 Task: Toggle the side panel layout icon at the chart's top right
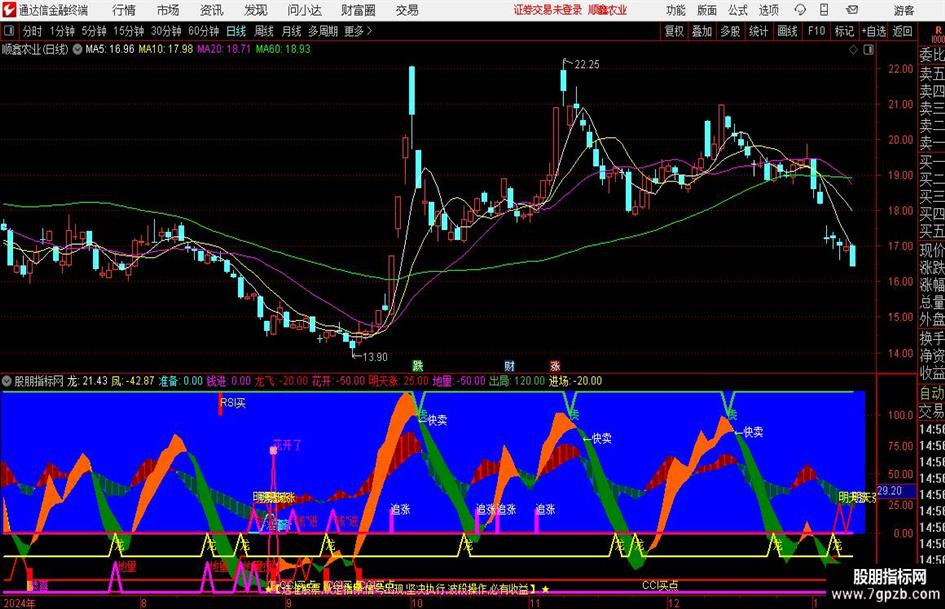(x=868, y=50)
